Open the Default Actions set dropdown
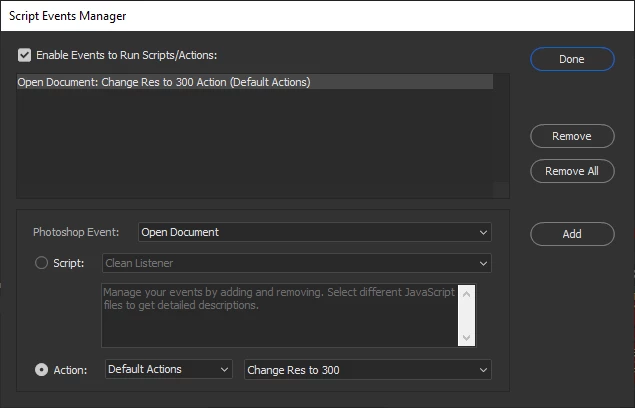 pos(169,369)
